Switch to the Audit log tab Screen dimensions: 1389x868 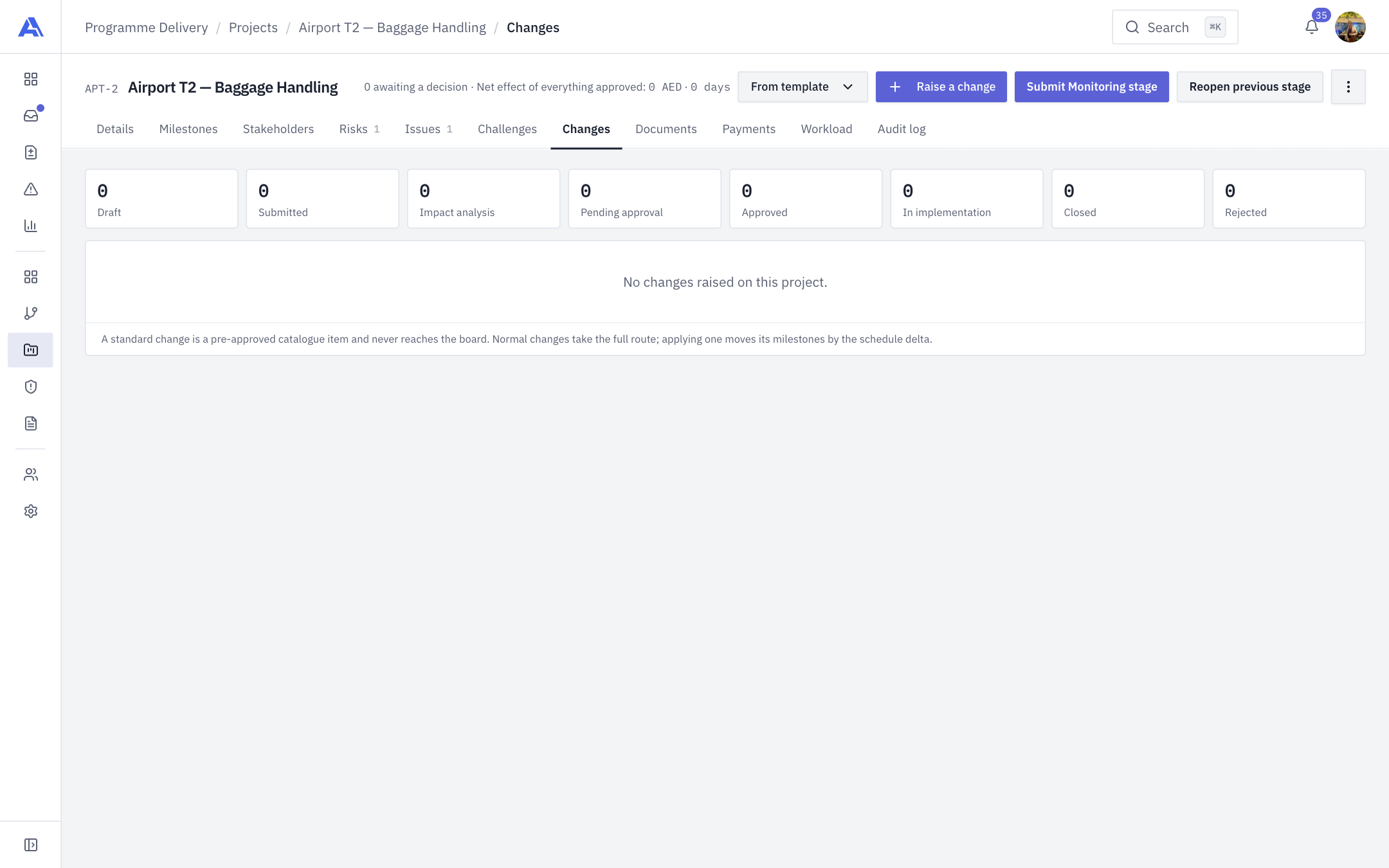point(902,129)
